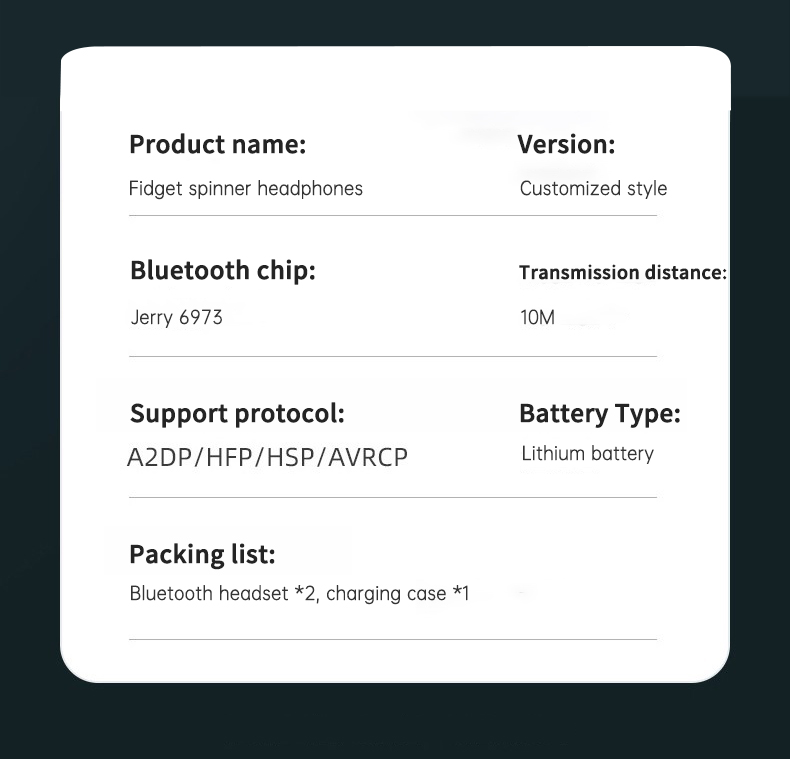790x759 pixels.
Task: Click the 'Bluetooth chip:' heading
Action: (x=223, y=271)
